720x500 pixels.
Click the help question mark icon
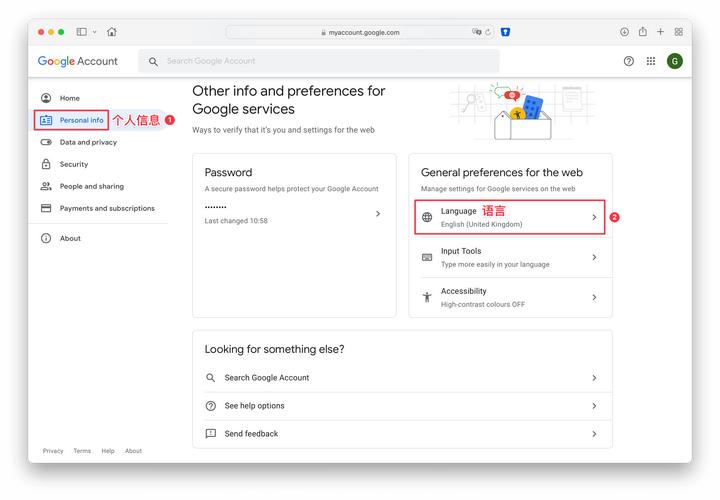(629, 61)
